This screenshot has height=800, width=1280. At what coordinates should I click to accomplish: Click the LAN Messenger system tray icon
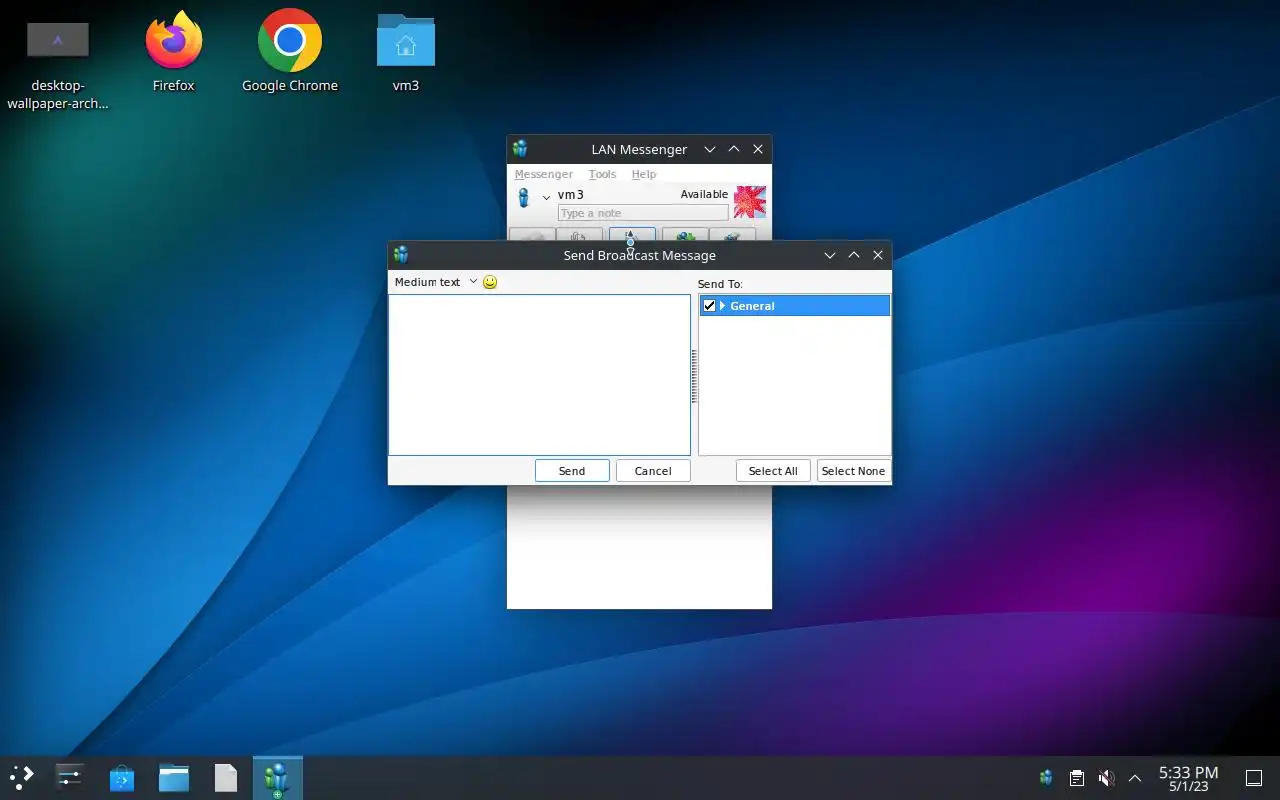1046,777
